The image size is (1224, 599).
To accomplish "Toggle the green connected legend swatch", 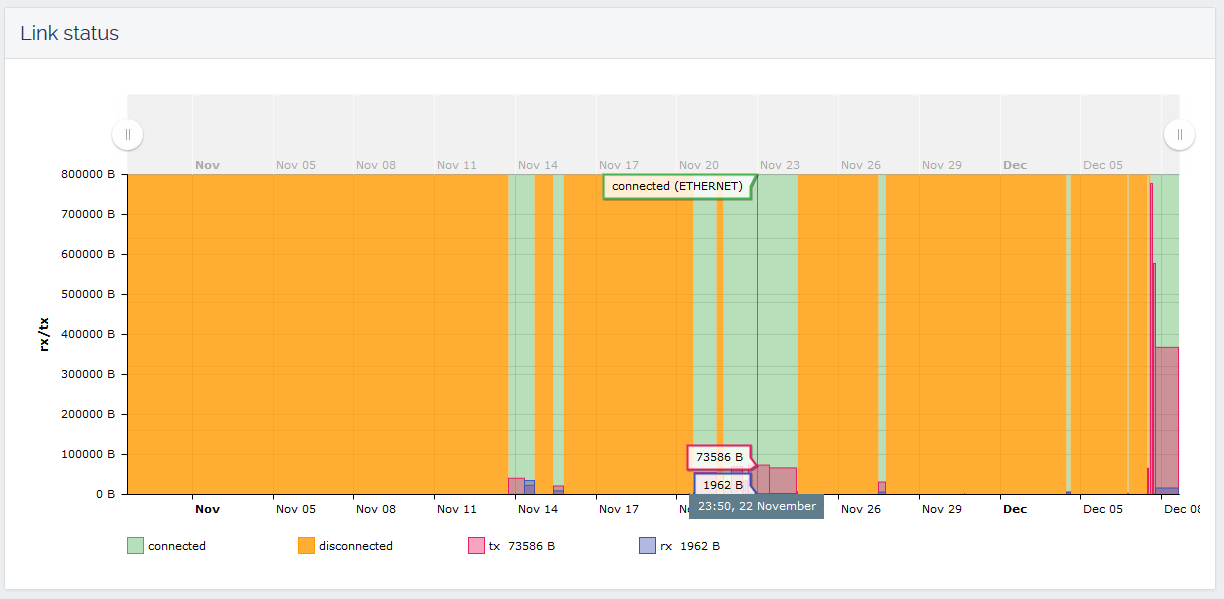I will pyautogui.click(x=135, y=546).
